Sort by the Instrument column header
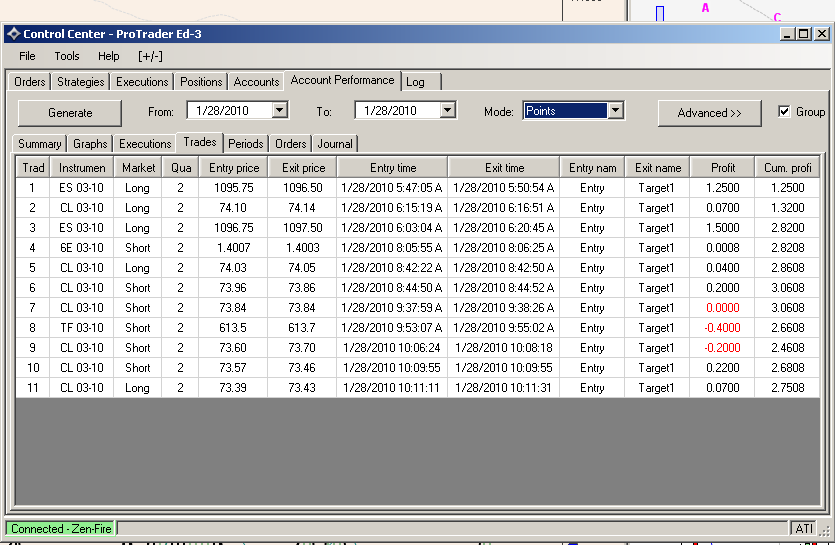The image size is (835, 545). 81,168
